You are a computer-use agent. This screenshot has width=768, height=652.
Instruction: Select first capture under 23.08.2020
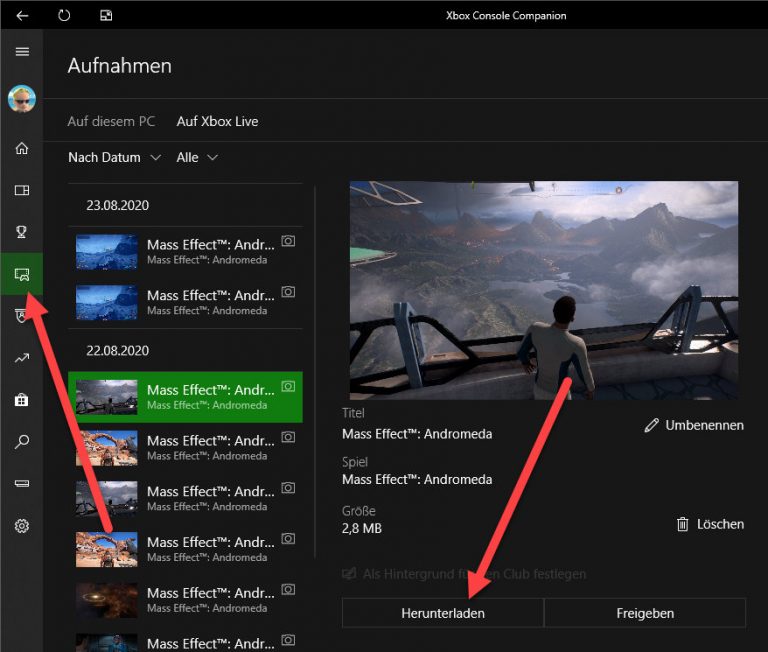(x=185, y=252)
